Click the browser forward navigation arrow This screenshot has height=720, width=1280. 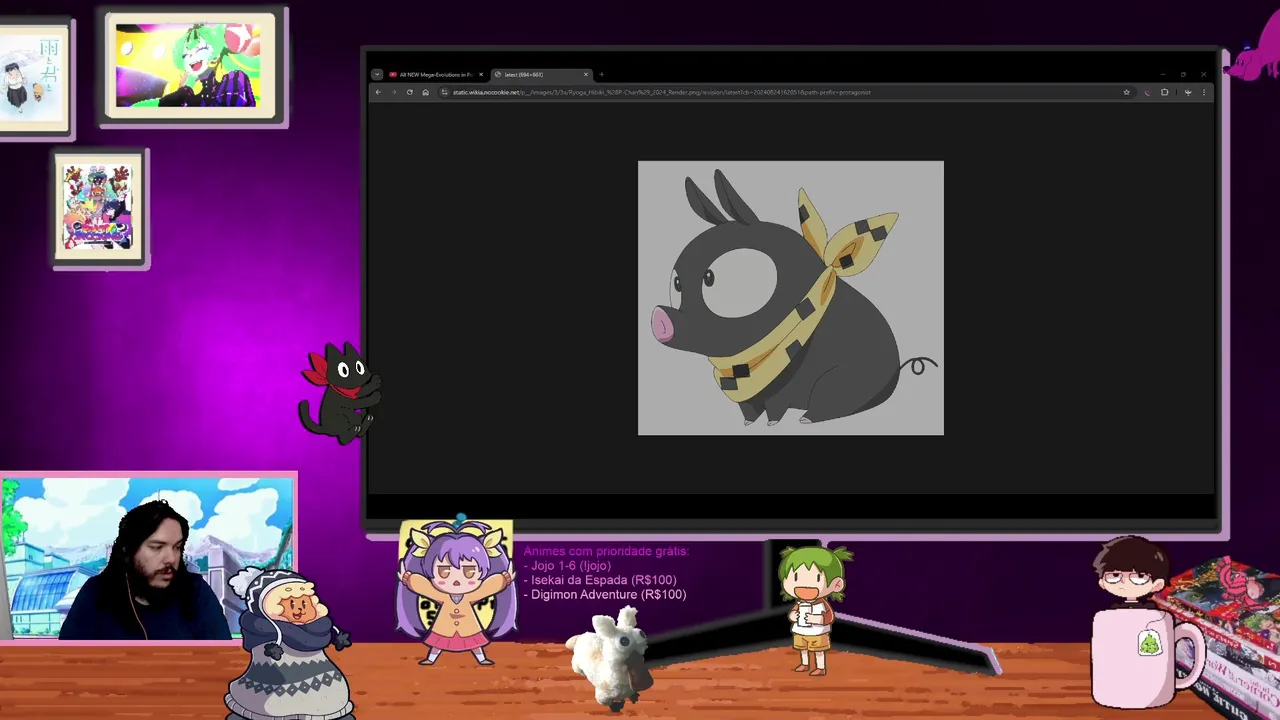(x=394, y=92)
